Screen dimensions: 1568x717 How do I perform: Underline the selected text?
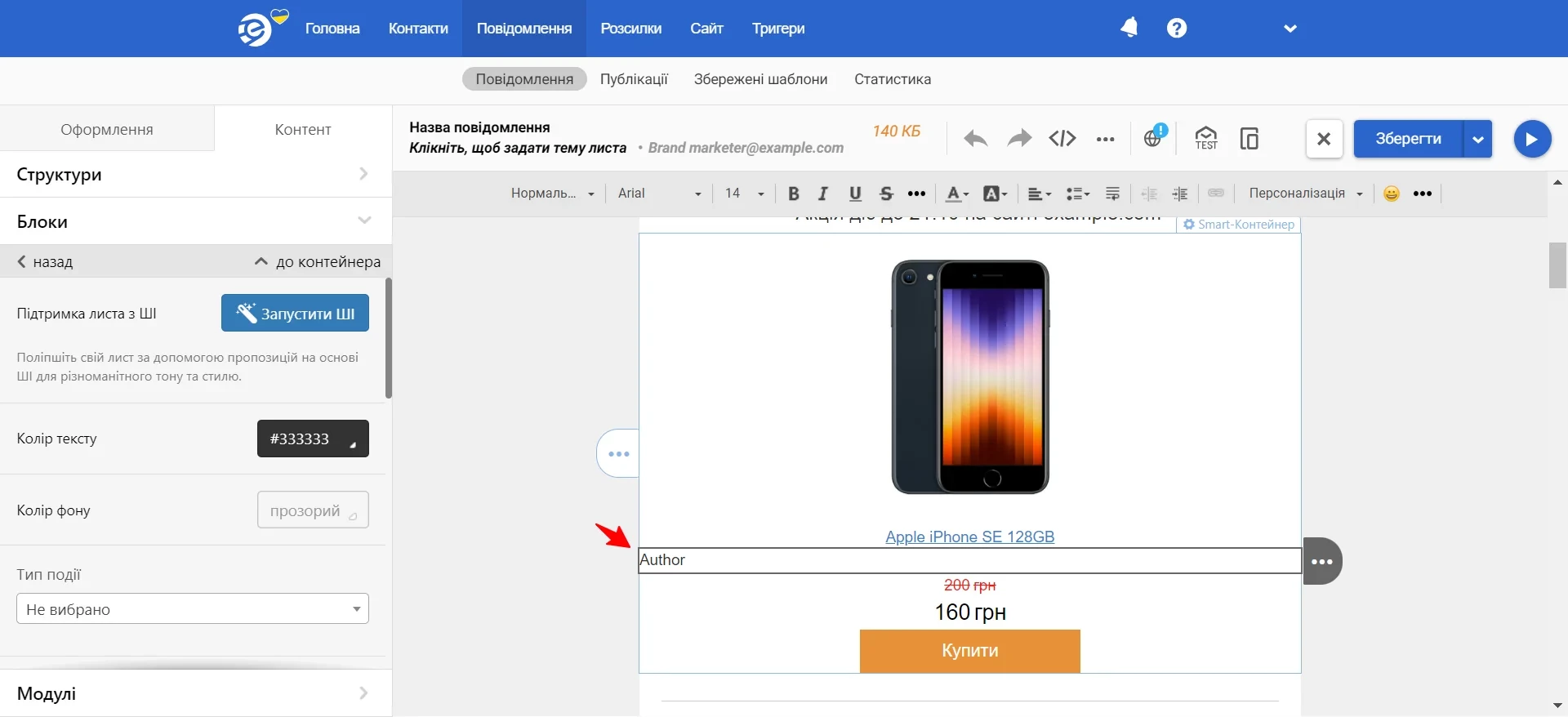(855, 194)
